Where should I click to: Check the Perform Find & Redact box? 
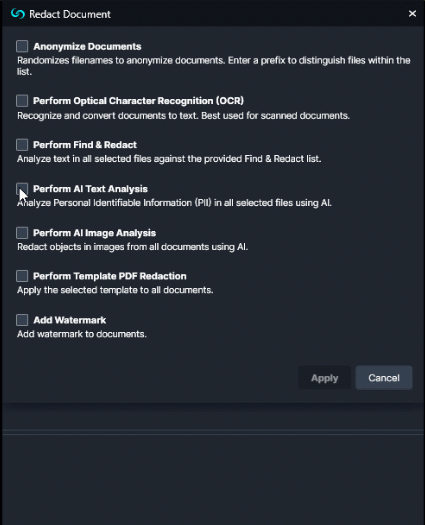[x=22, y=145]
